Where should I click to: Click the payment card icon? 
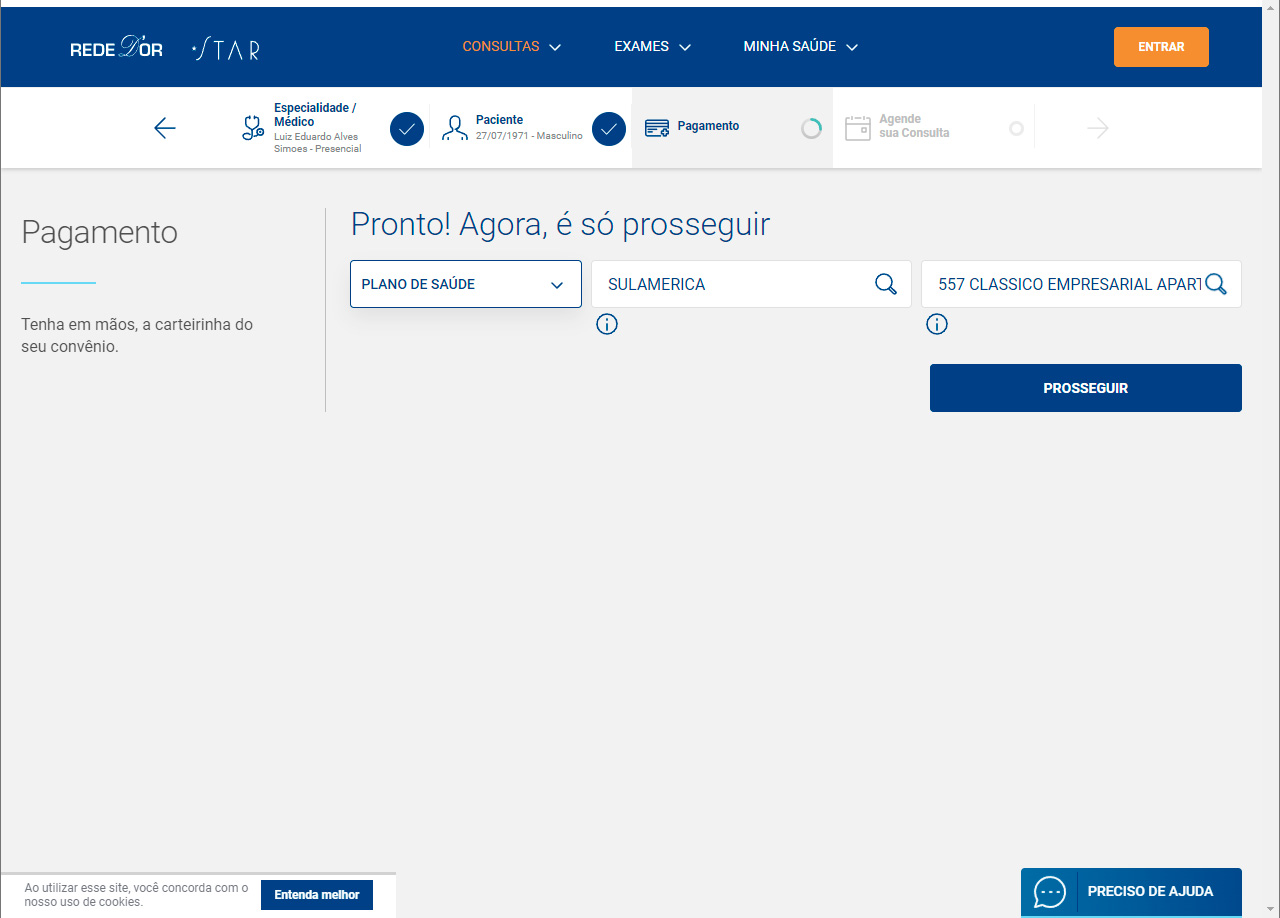657,127
